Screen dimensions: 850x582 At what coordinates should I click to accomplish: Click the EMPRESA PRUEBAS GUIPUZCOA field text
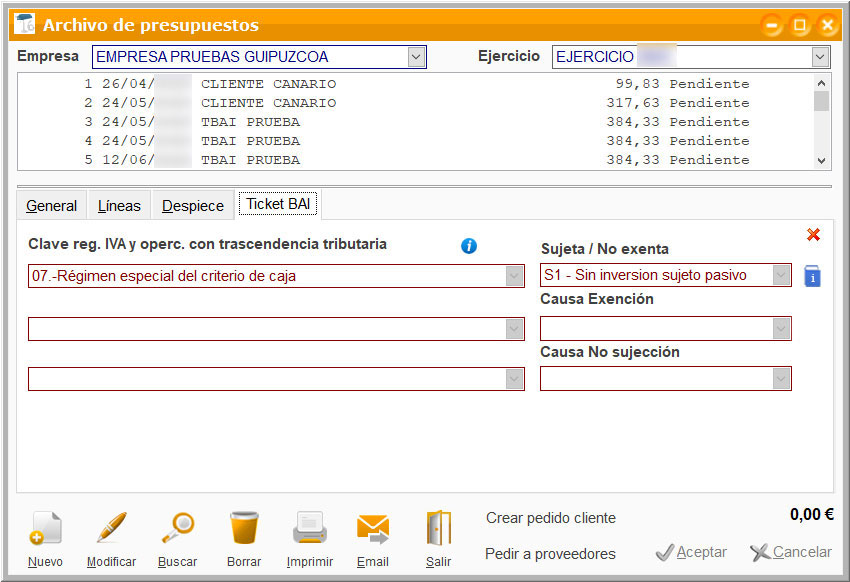coord(212,57)
